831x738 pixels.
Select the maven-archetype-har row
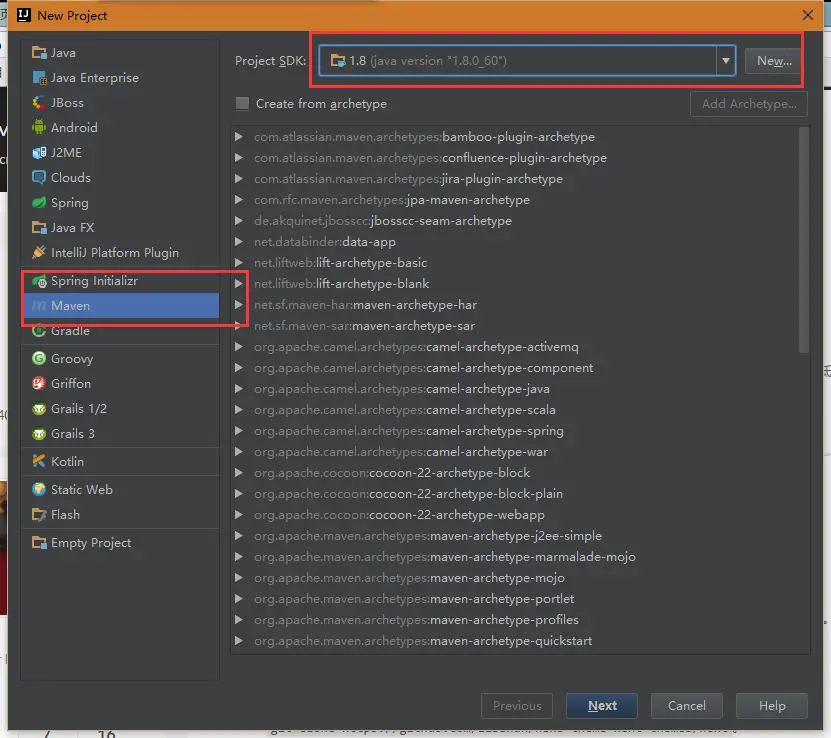(x=515, y=305)
